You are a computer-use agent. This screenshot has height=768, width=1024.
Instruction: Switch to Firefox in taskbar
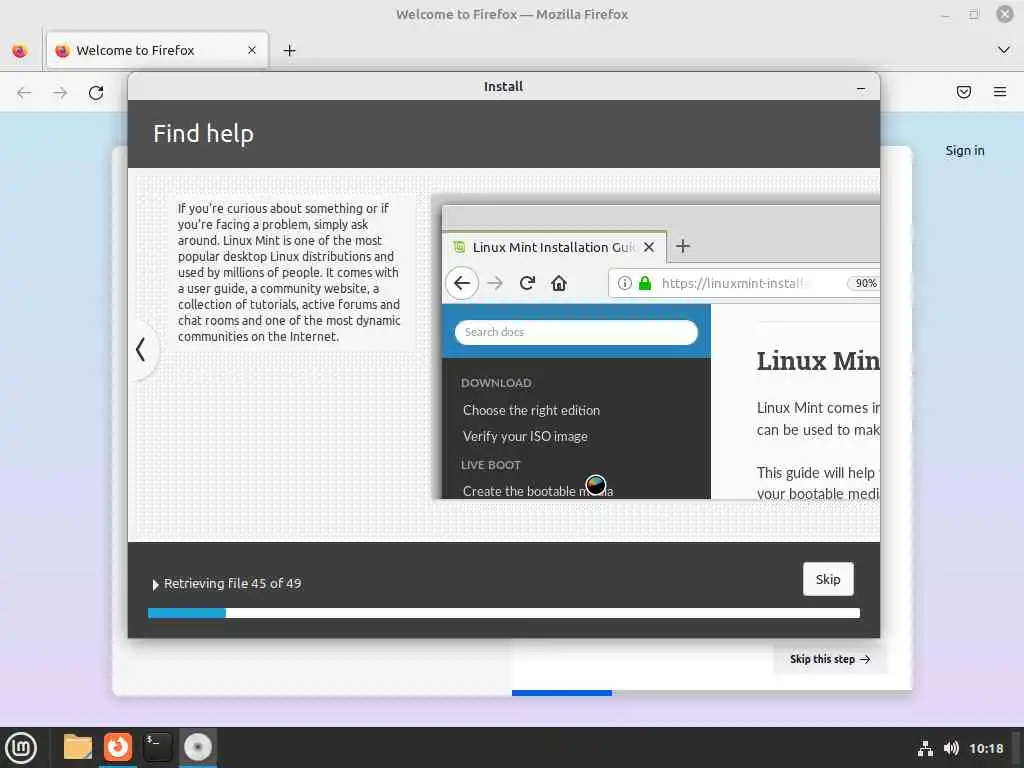118,747
